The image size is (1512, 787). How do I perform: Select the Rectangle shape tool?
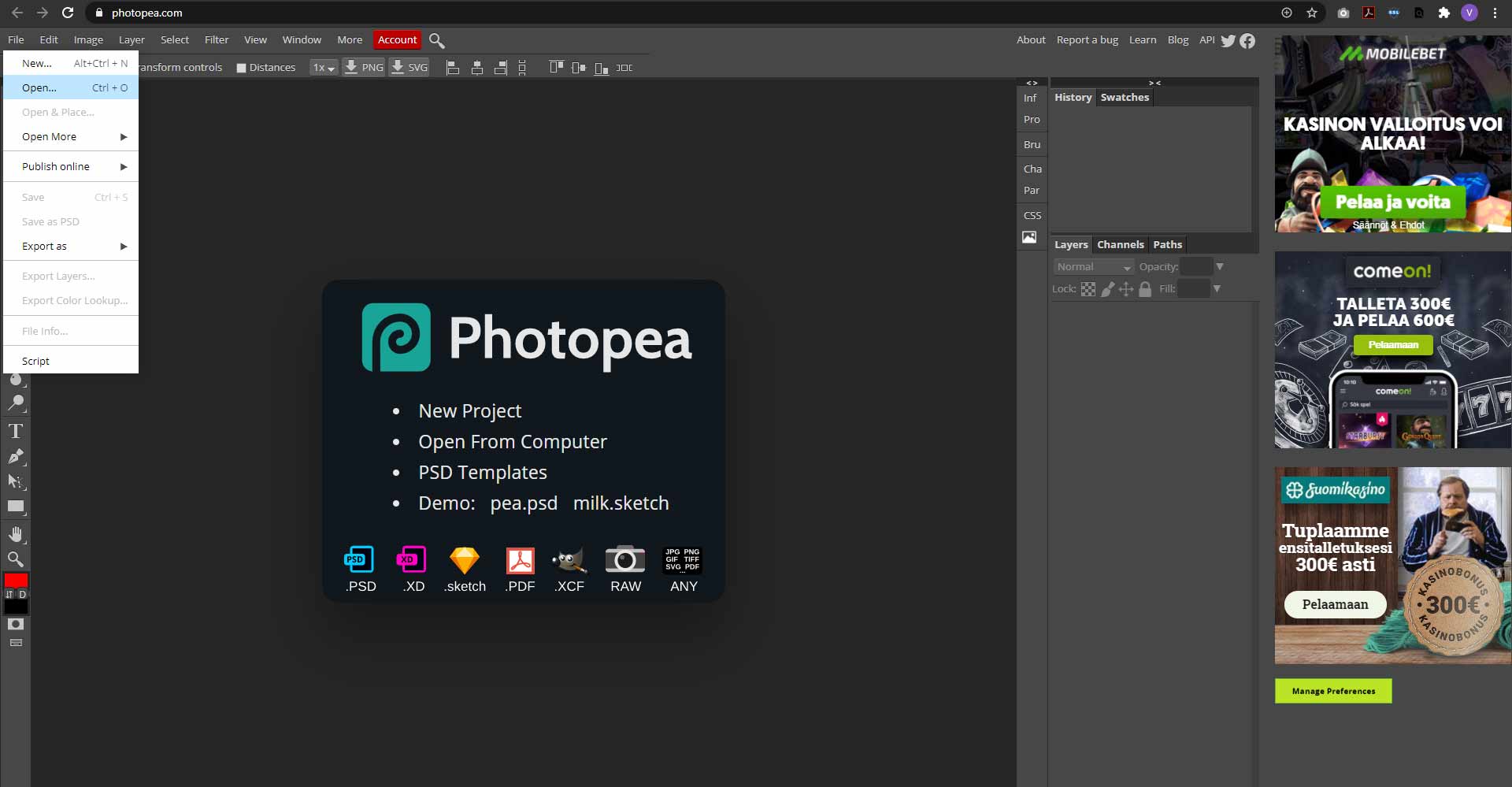(16, 507)
